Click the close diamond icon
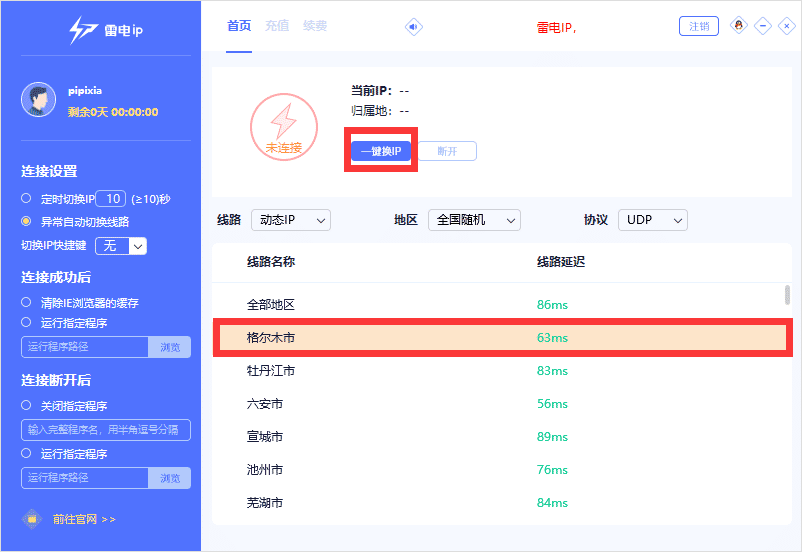Screen dimensions: 802x552 tap(786, 26)
